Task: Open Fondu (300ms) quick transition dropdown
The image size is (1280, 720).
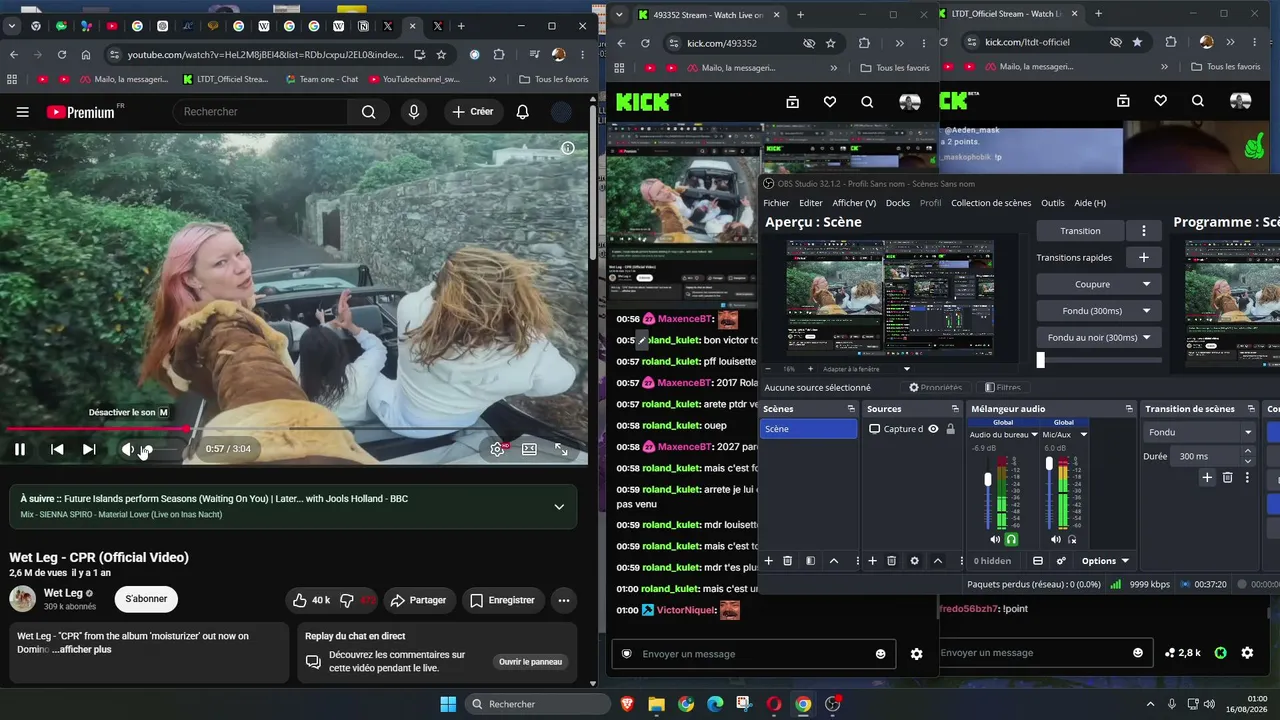Action: pyautogui.click(x=1099, y=311)
